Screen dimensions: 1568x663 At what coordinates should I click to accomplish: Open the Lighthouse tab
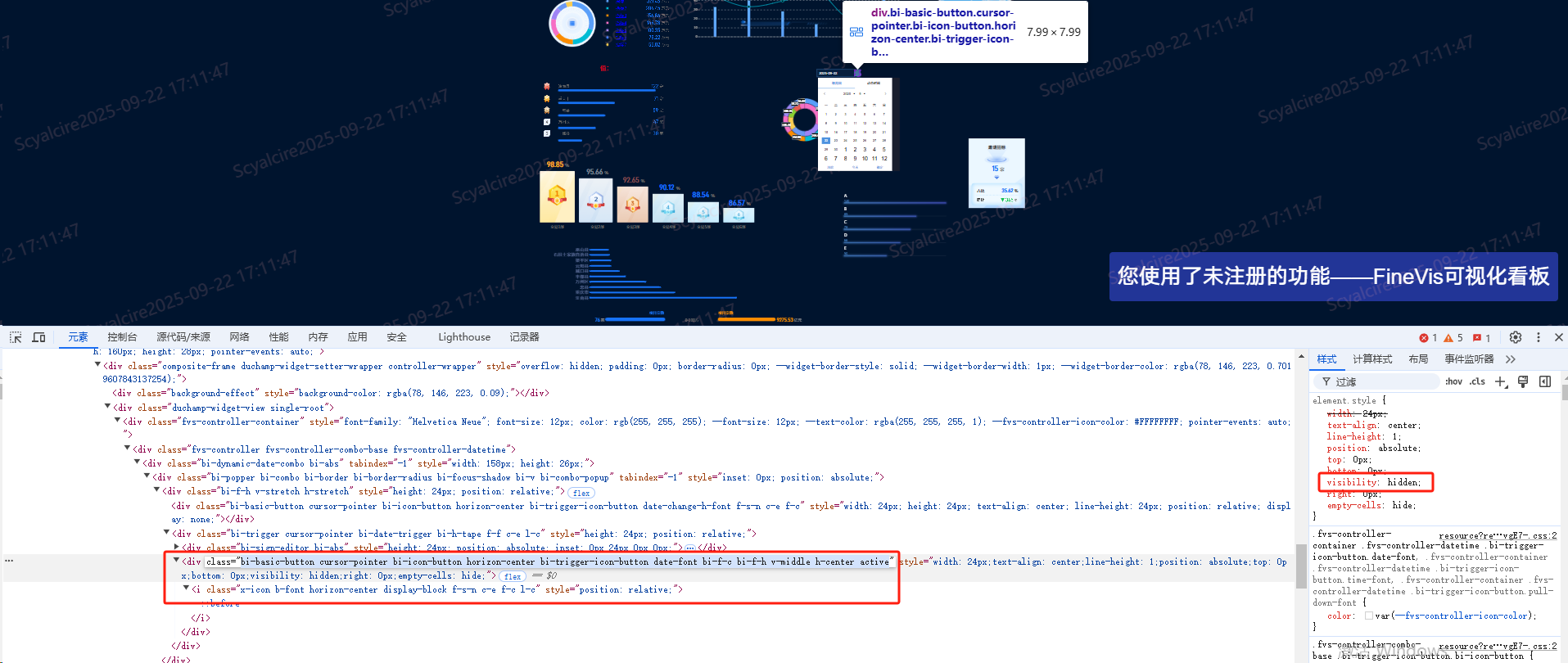463,337
